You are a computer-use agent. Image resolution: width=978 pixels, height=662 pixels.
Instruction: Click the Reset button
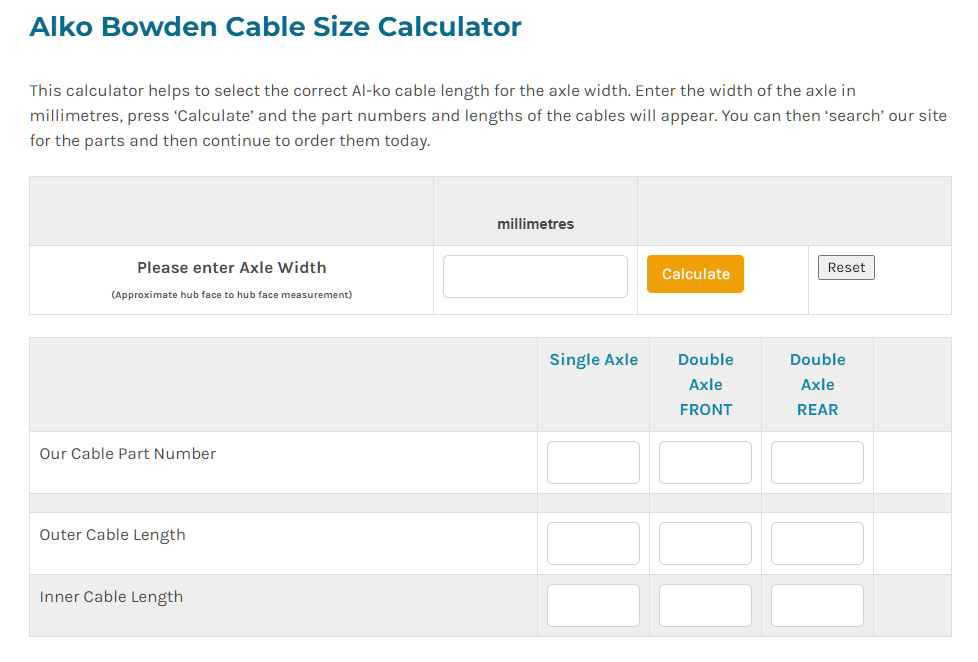[846, 267]
